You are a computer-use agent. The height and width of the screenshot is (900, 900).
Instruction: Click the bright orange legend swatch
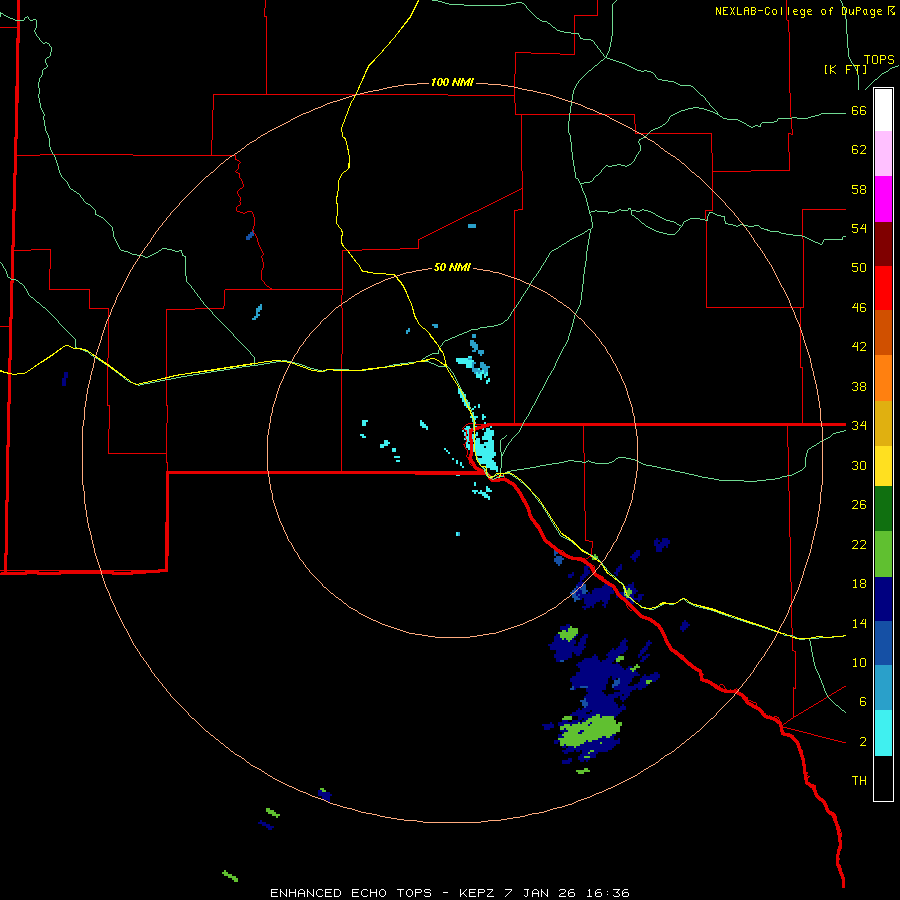tap(883, 378)
